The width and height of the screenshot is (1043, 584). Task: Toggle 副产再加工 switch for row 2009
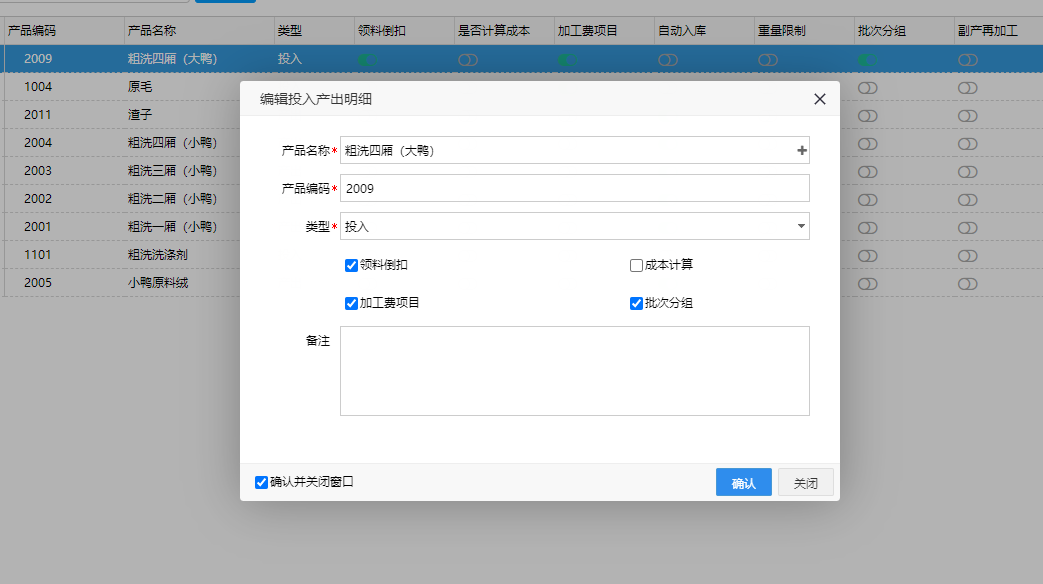point(967,60)
